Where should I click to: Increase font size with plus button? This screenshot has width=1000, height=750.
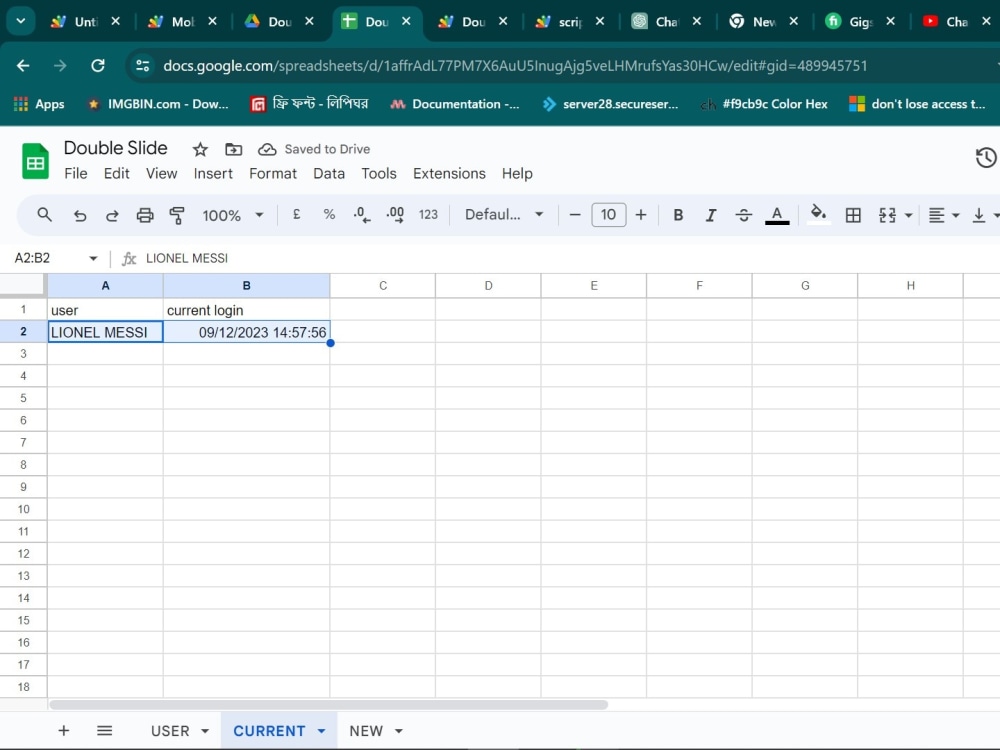(641, 215)
